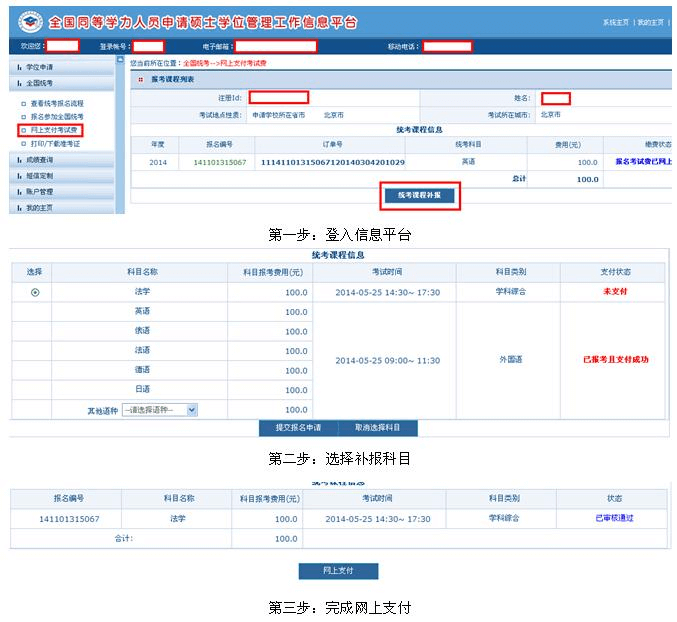Click the 取消选择科目 button
Image resolution: width=677 pixels, height=622 pixels.
pos(377,428)
